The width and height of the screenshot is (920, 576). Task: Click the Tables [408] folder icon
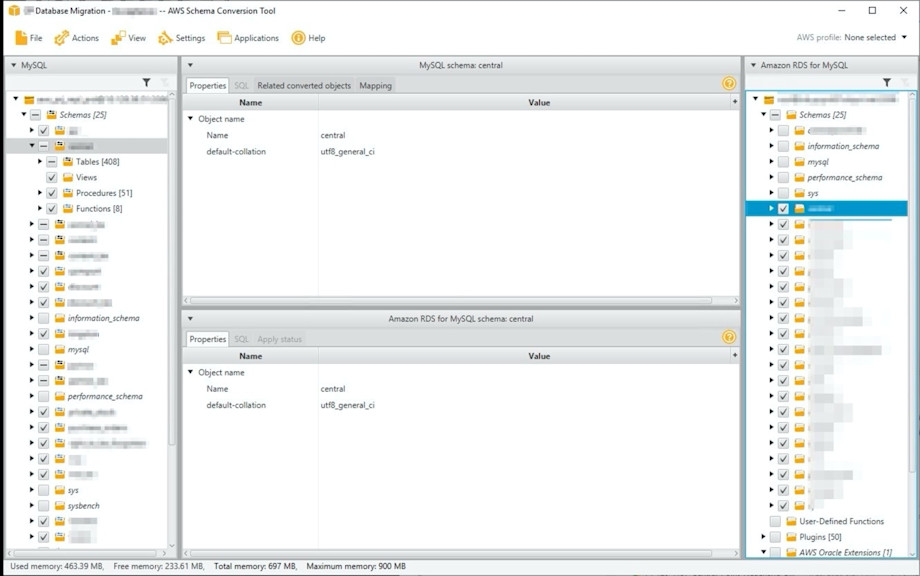click(x=67, y=161)
